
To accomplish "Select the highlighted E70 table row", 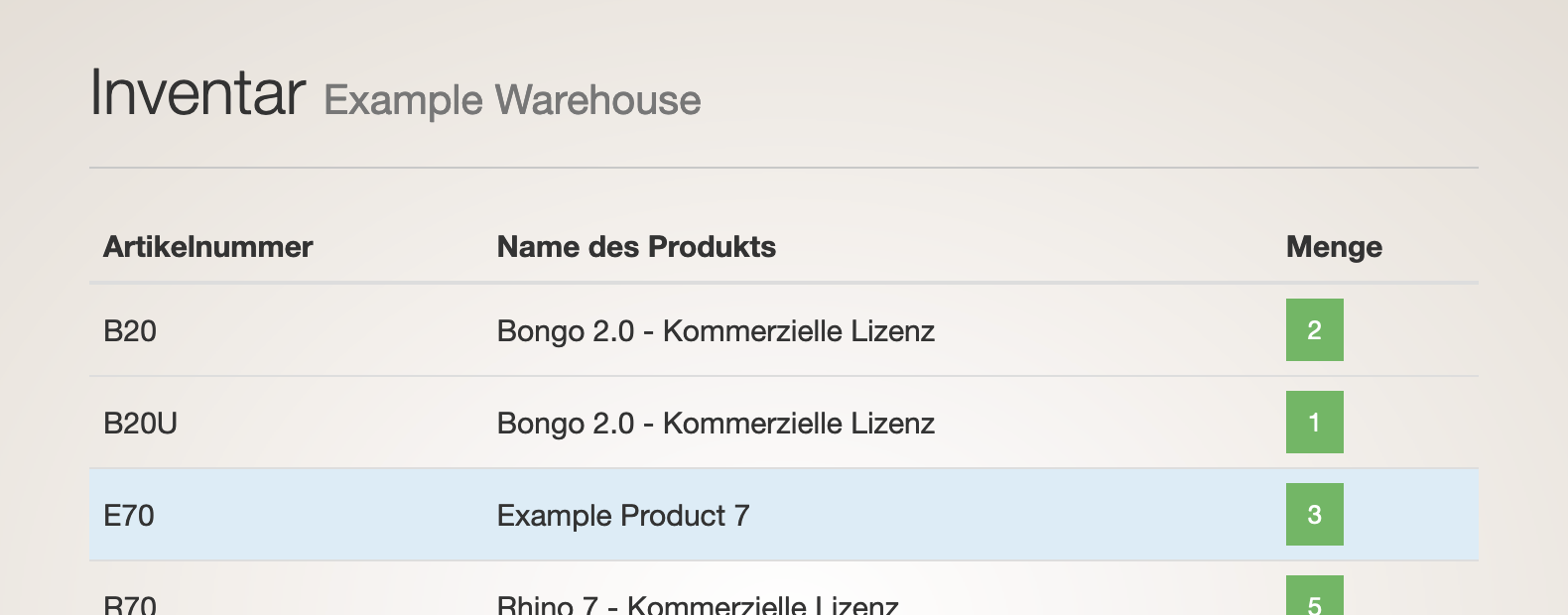I will tap(784, 515).
